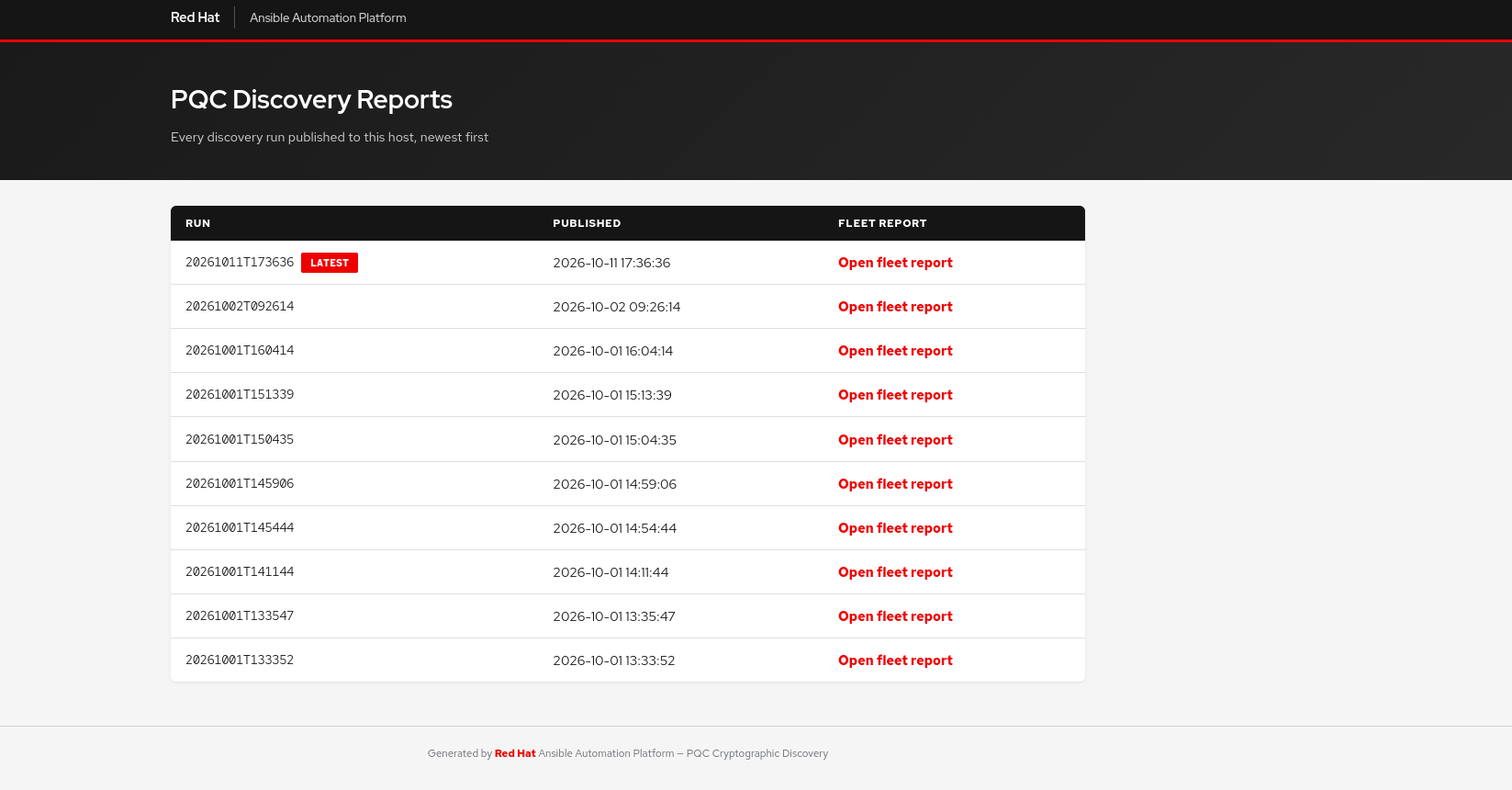1512x790 pixels.
Task: Click the footer text PQC Cryptographic Discovery
Action: (757, 753)
